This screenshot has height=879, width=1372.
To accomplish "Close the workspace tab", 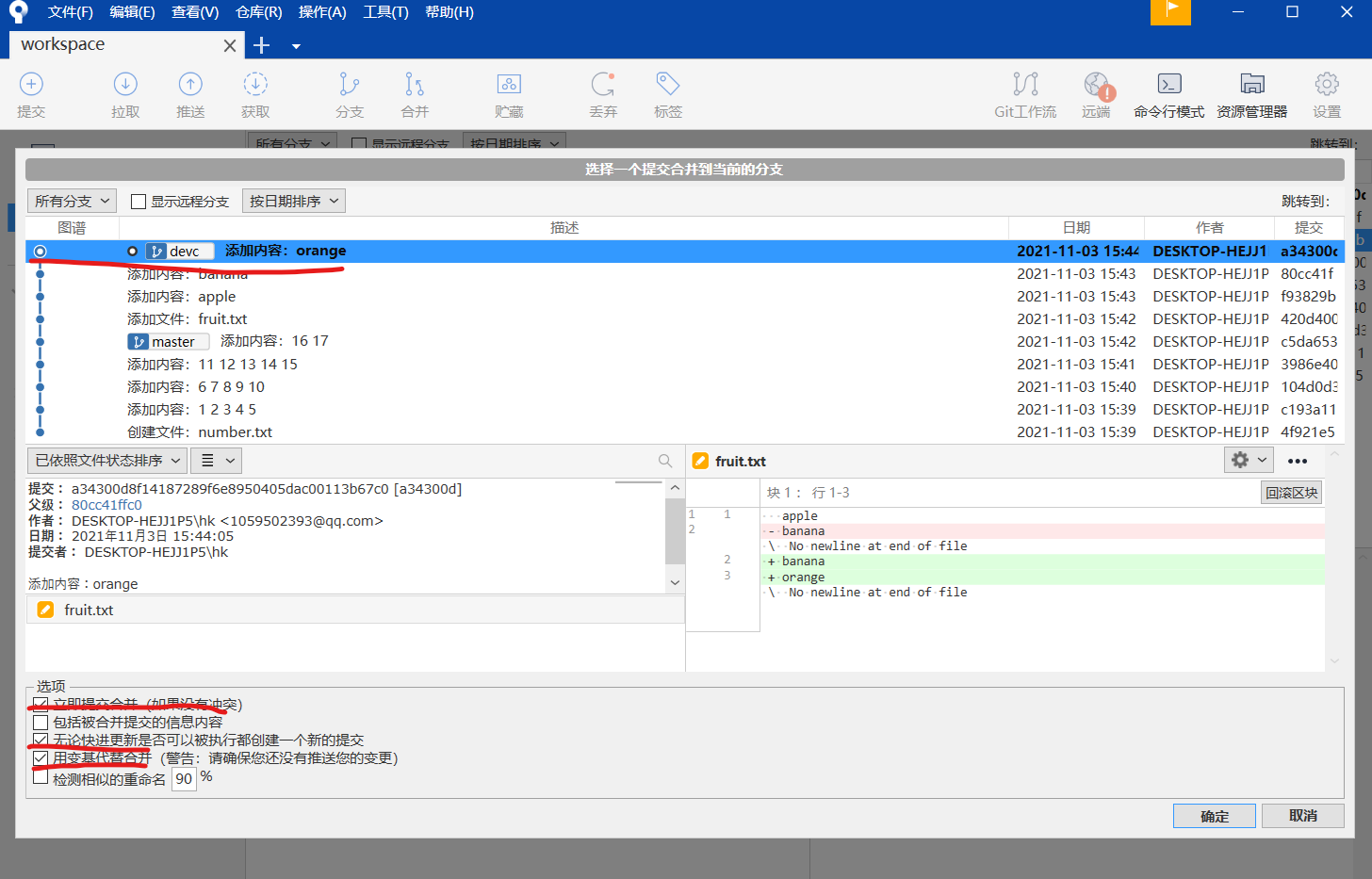I will point(230,45).
